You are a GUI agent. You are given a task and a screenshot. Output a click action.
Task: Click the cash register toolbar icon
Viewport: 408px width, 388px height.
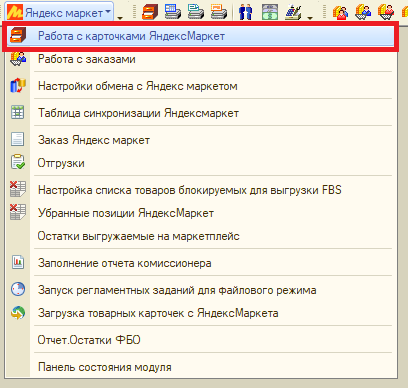[293, 12]
